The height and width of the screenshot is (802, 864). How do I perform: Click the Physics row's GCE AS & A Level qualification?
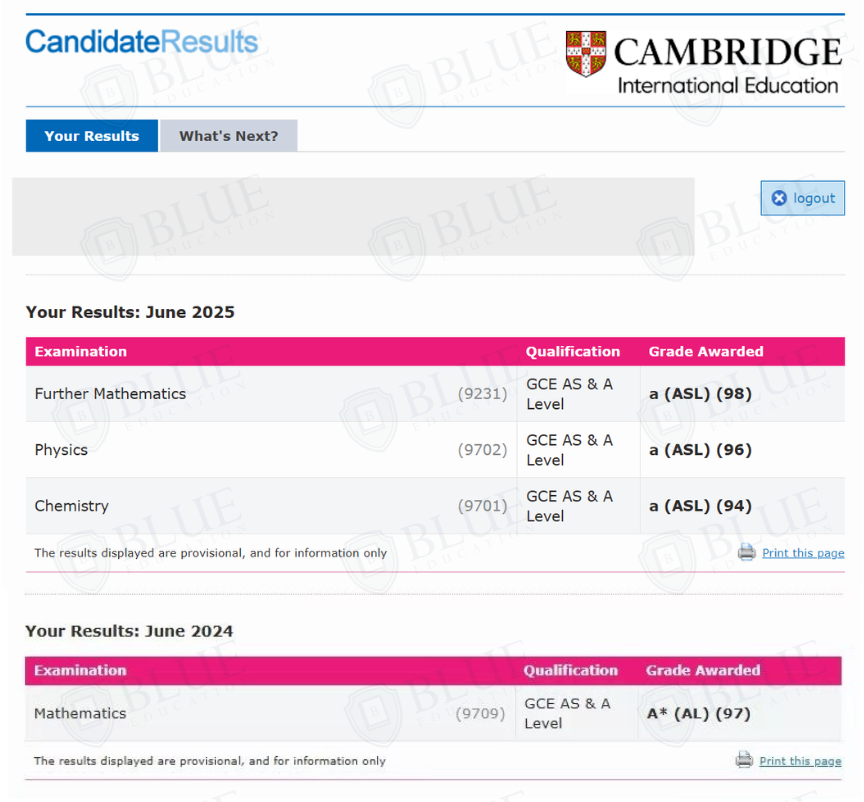click(x=569, y=450)
